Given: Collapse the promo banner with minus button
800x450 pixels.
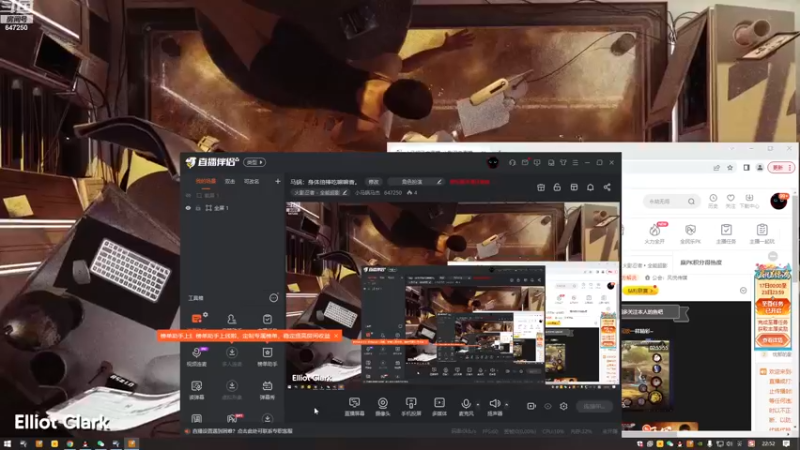Looking at the screenshot, I should coord(773,256).
